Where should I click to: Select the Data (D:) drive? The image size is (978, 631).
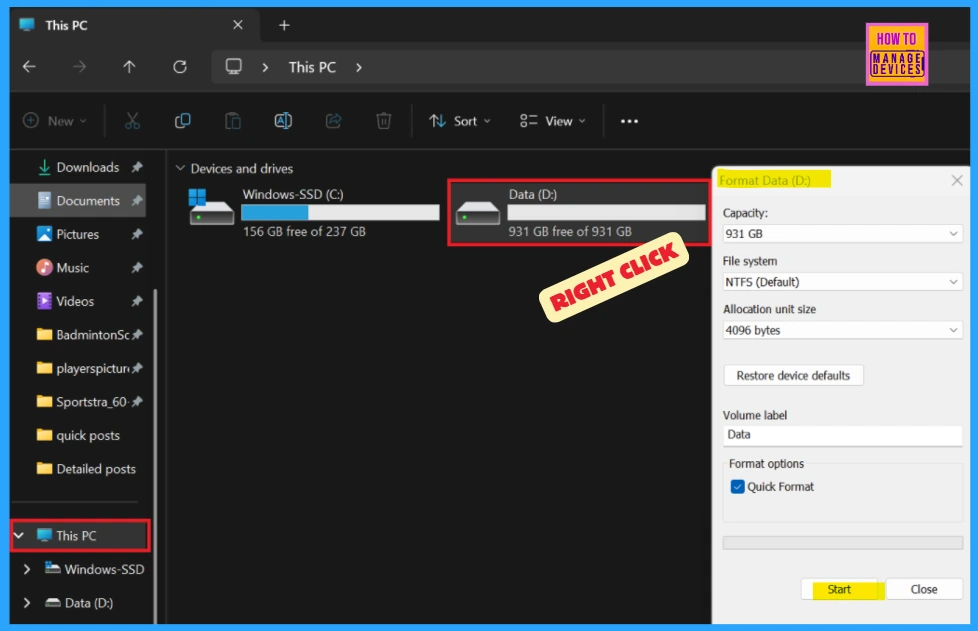pyautogui.click(x=579, y=213)
